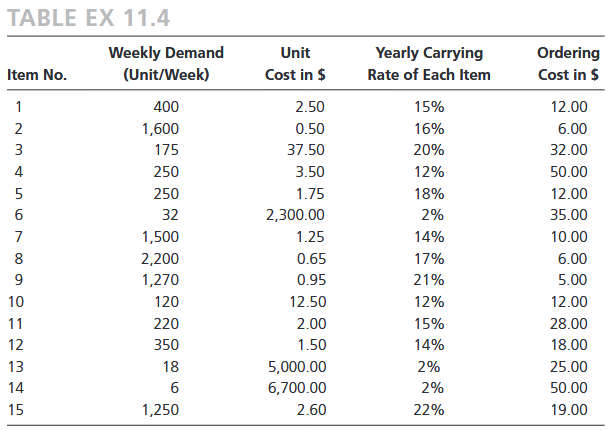Click the unit cost value 37.50
This screenshot has height=430, width=615.
pos(304,149)
